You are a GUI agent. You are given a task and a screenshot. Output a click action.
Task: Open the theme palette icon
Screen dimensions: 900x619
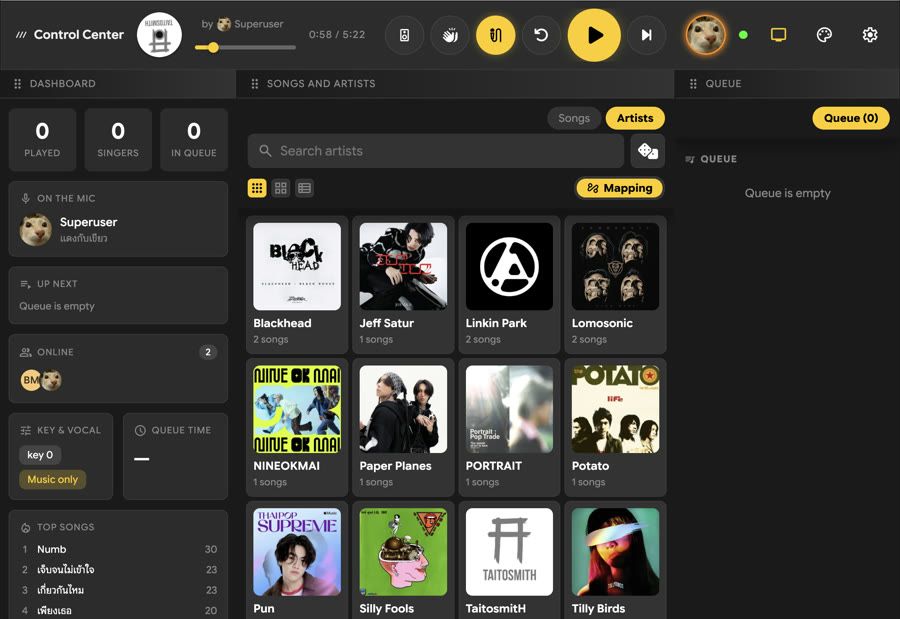tap(824, 35)
